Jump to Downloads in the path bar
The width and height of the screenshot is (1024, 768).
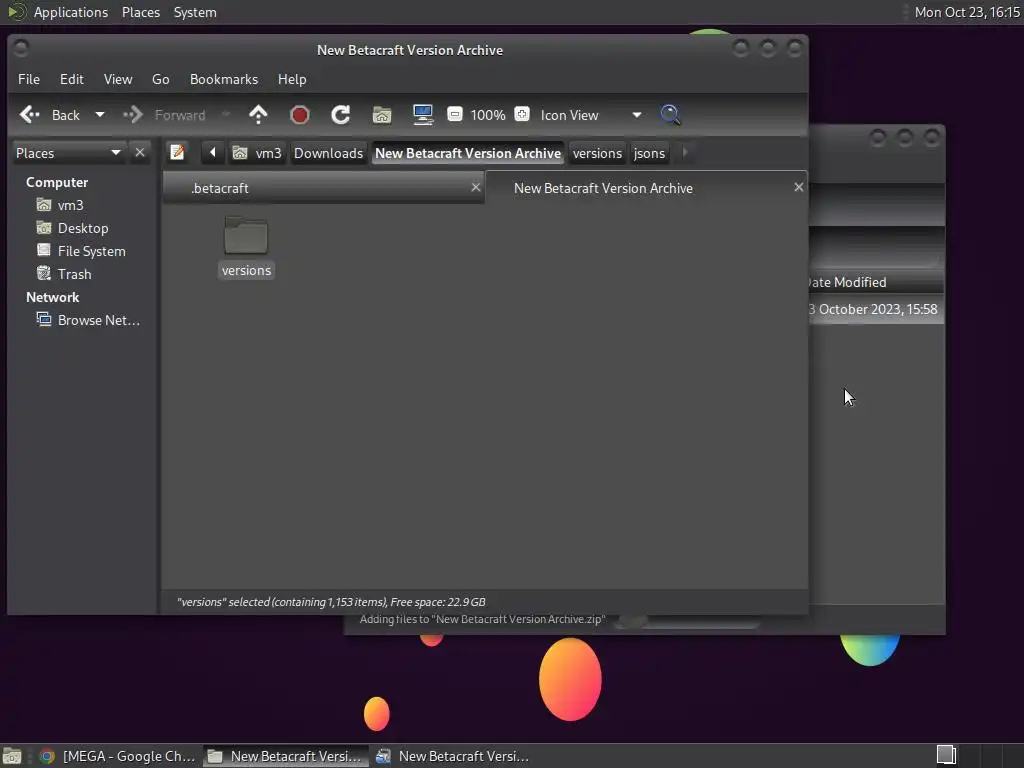(x=328, y=153)
